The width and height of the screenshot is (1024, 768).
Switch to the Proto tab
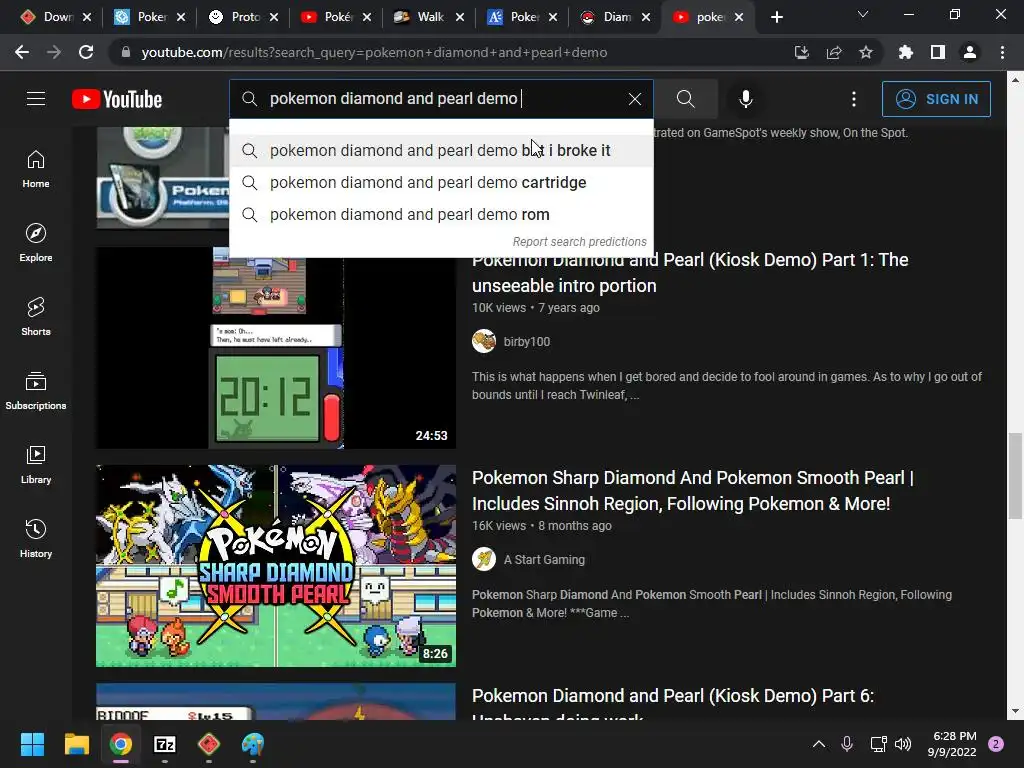(x=245, y=17)
